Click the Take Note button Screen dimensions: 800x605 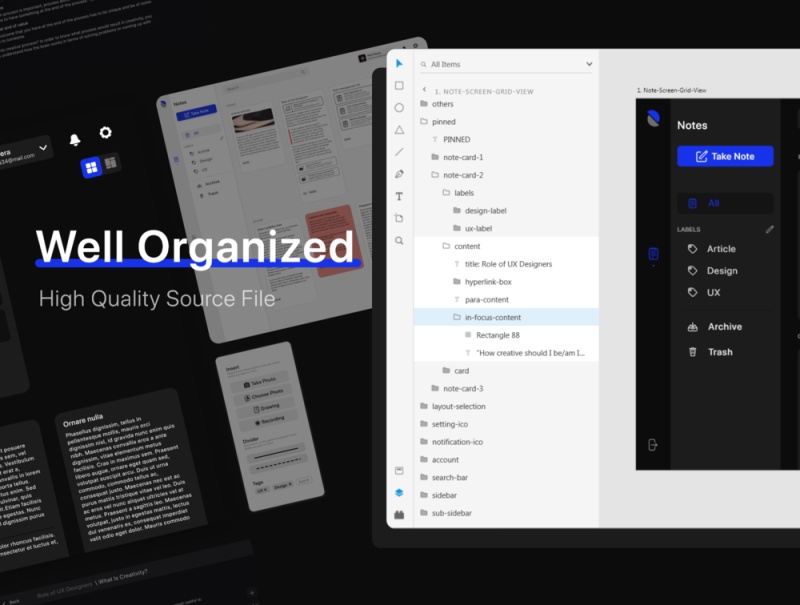click(725, 156)
